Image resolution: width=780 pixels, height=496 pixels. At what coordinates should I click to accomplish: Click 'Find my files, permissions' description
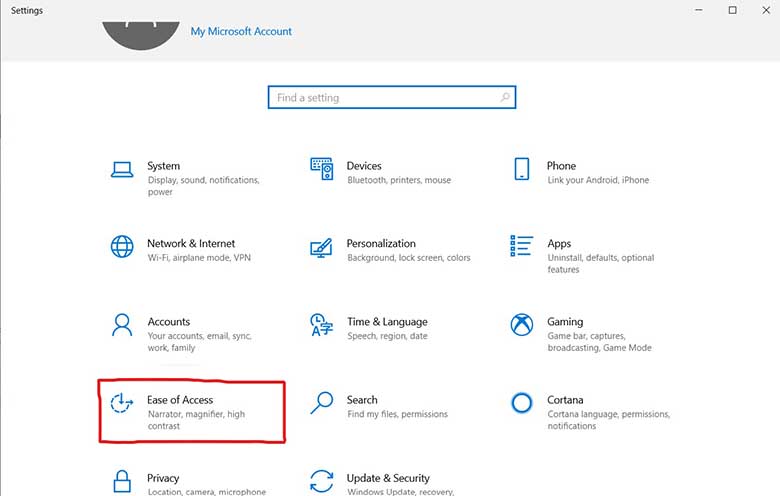point(397,414)
